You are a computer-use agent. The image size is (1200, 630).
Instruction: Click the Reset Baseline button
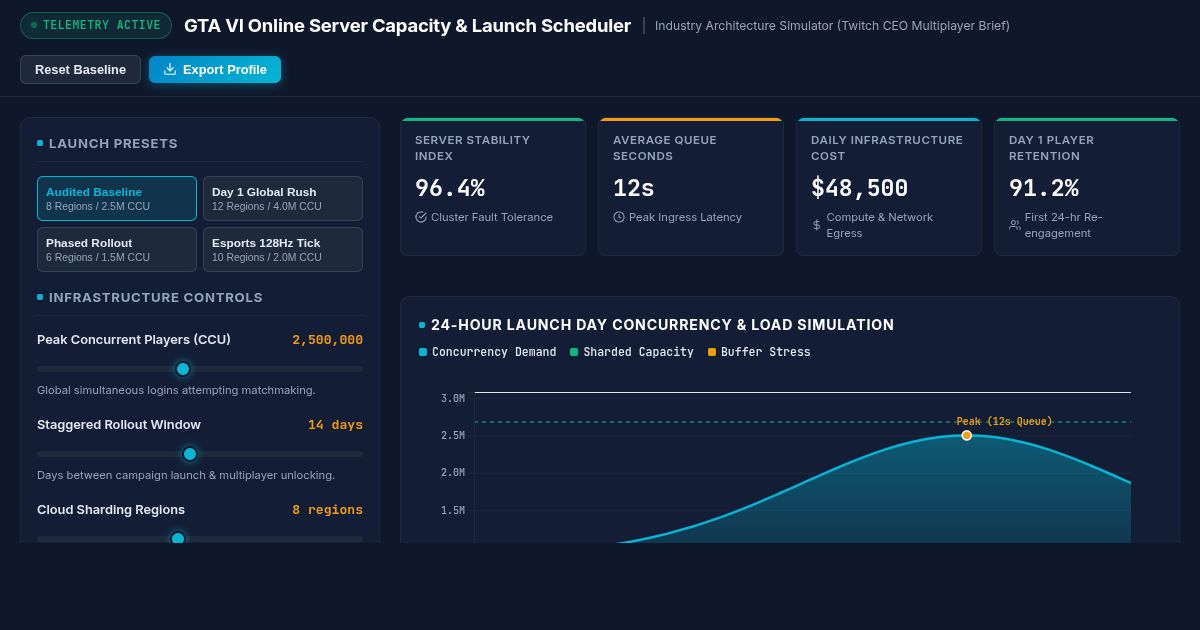[x=80, y=69]
